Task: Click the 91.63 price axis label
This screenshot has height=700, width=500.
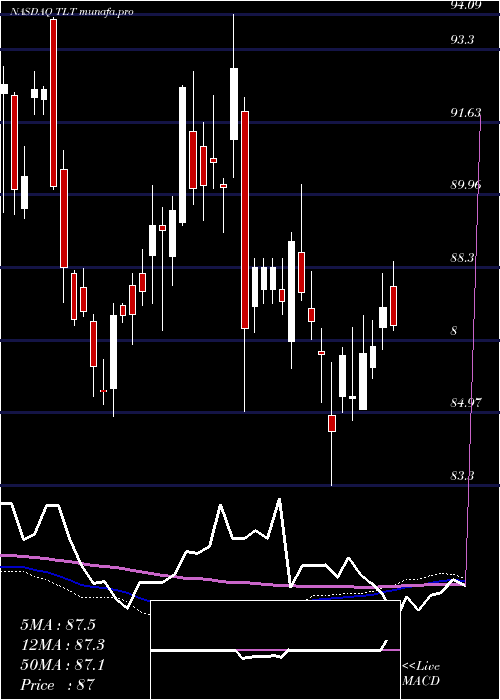Action: click(x=466, y=113)
